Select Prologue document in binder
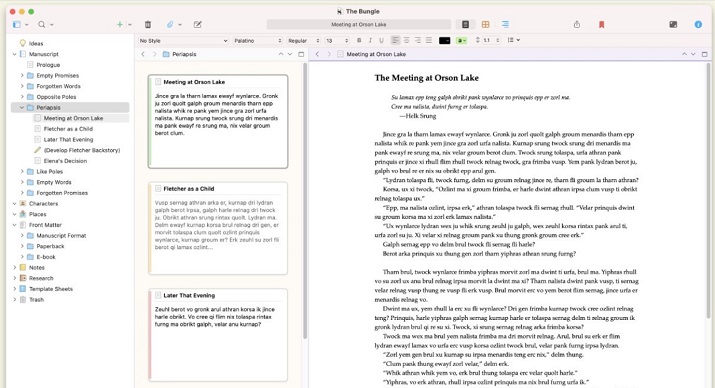Viewport: 715px width, 388px height. point(48,65)
